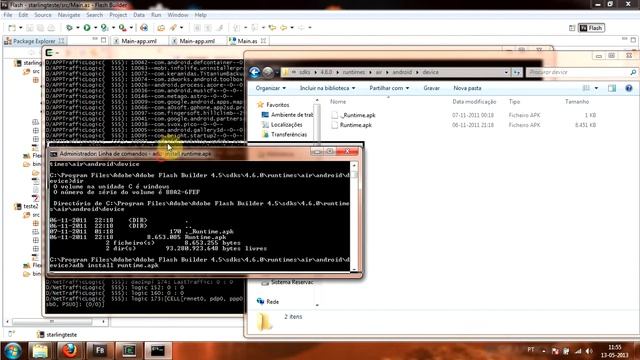Click the Open Perspective icon
The image size is (640, 360).
(x=572, y=28)
